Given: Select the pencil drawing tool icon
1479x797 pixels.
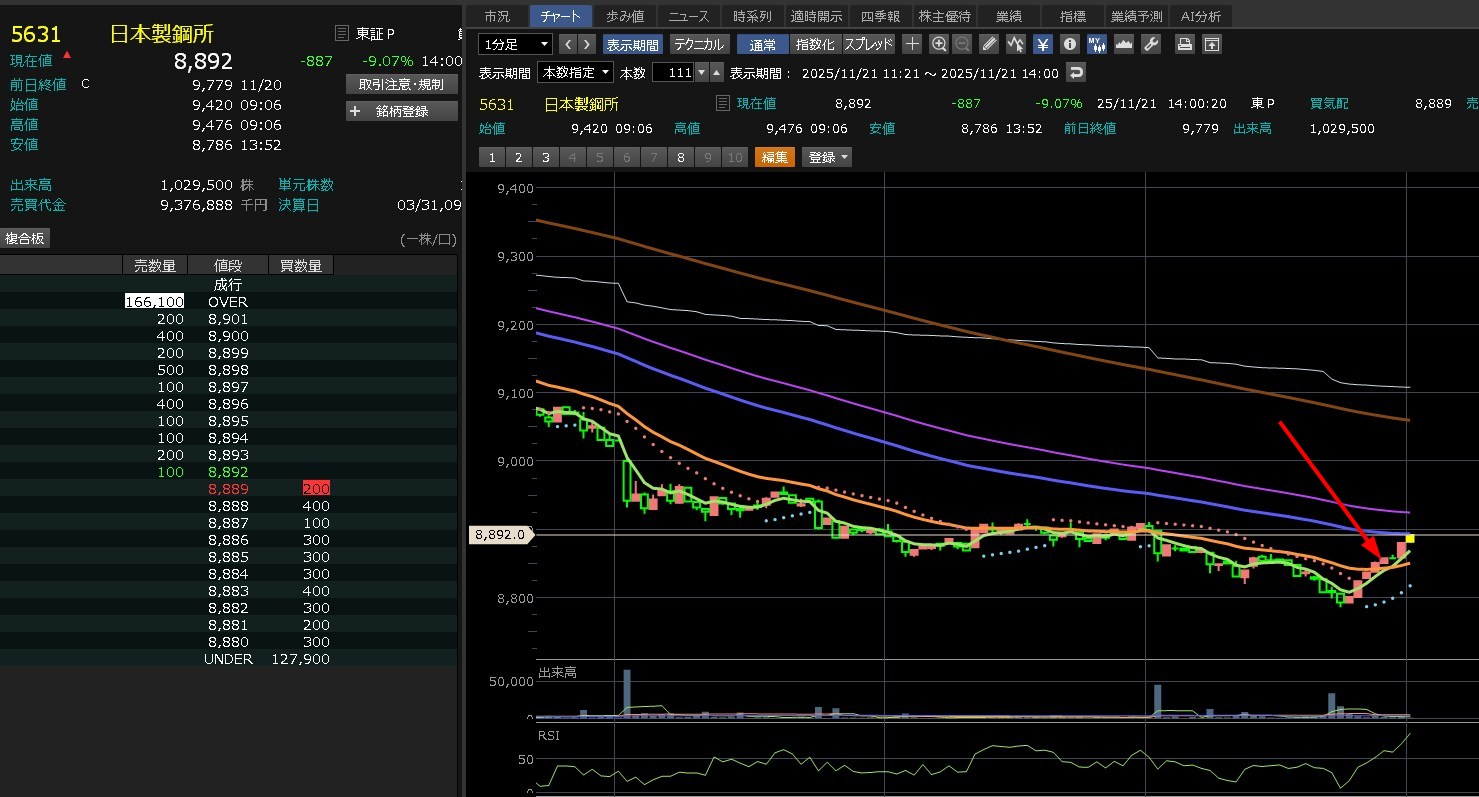Looking at the screenshot, I should [989, 44].
